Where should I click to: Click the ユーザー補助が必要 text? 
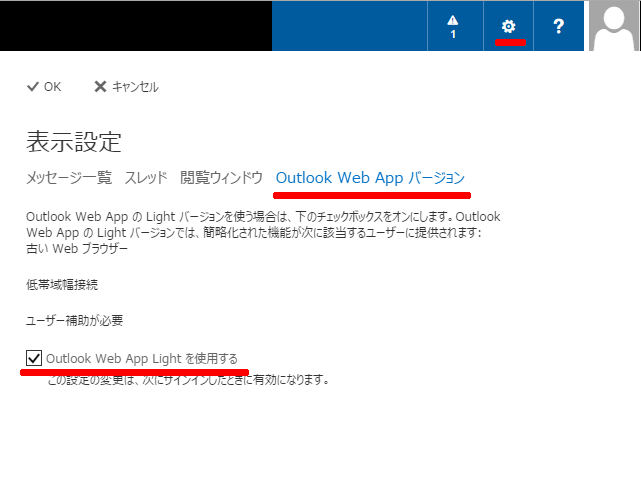point(74,320)
